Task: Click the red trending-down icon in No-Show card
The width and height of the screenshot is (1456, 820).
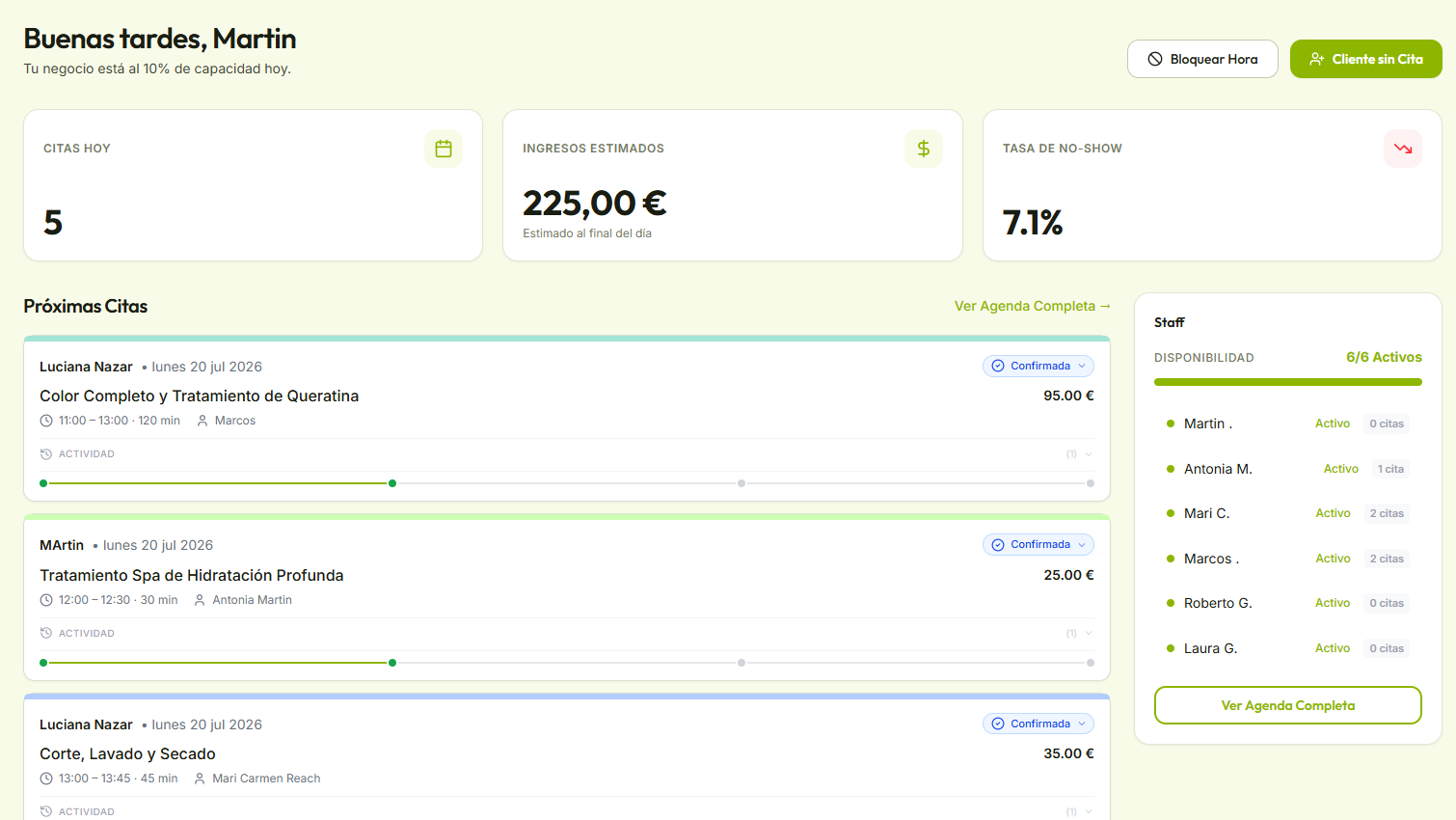Action: point(1403,149)
